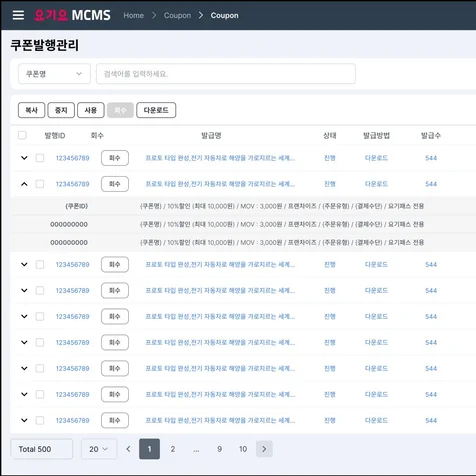Tick checkbox of row directly below coupon details
The height and width of the screenshot is (476, 476).
click(x=40, y=265)
